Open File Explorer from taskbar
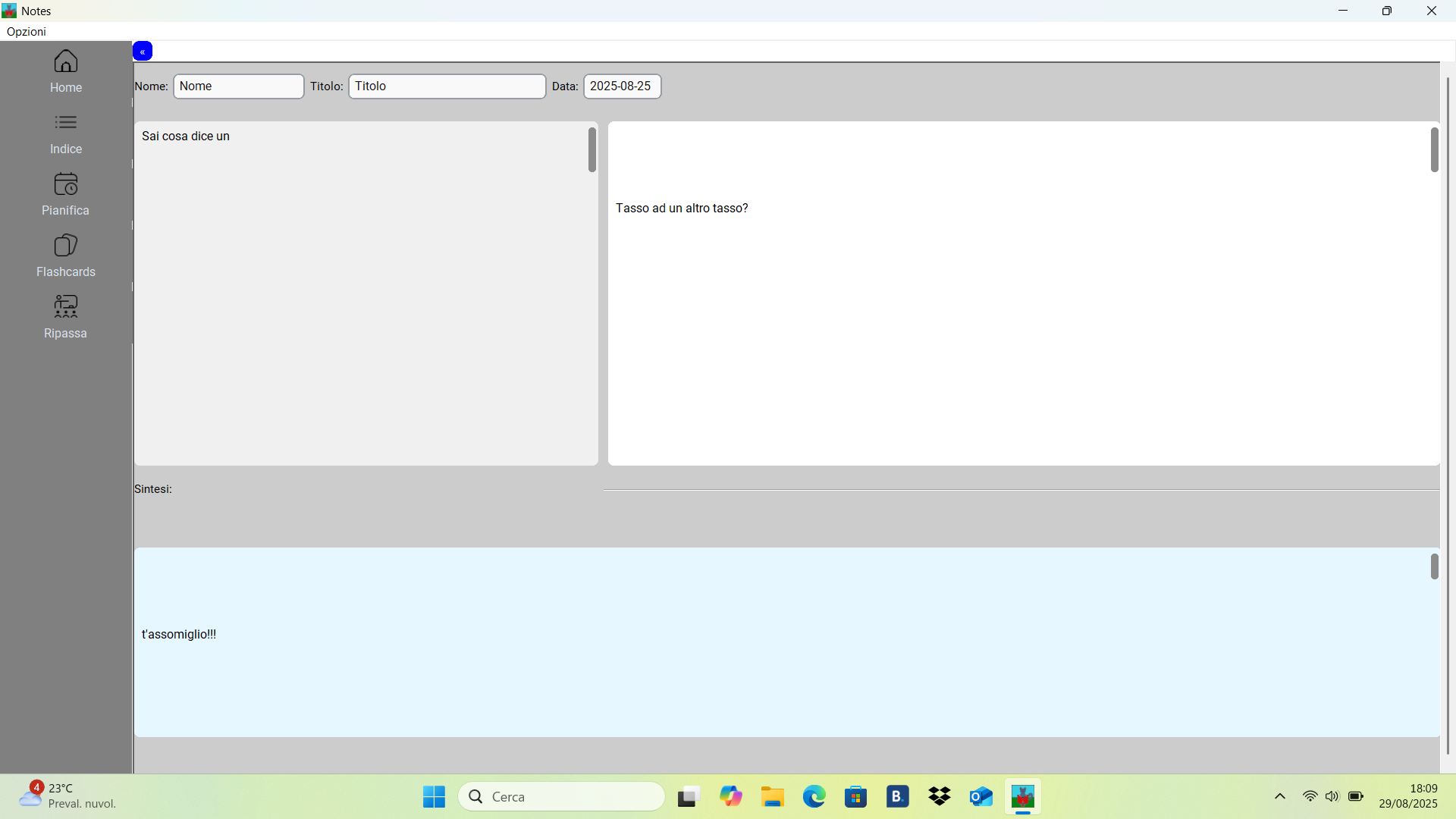 [x=773, y=797]
